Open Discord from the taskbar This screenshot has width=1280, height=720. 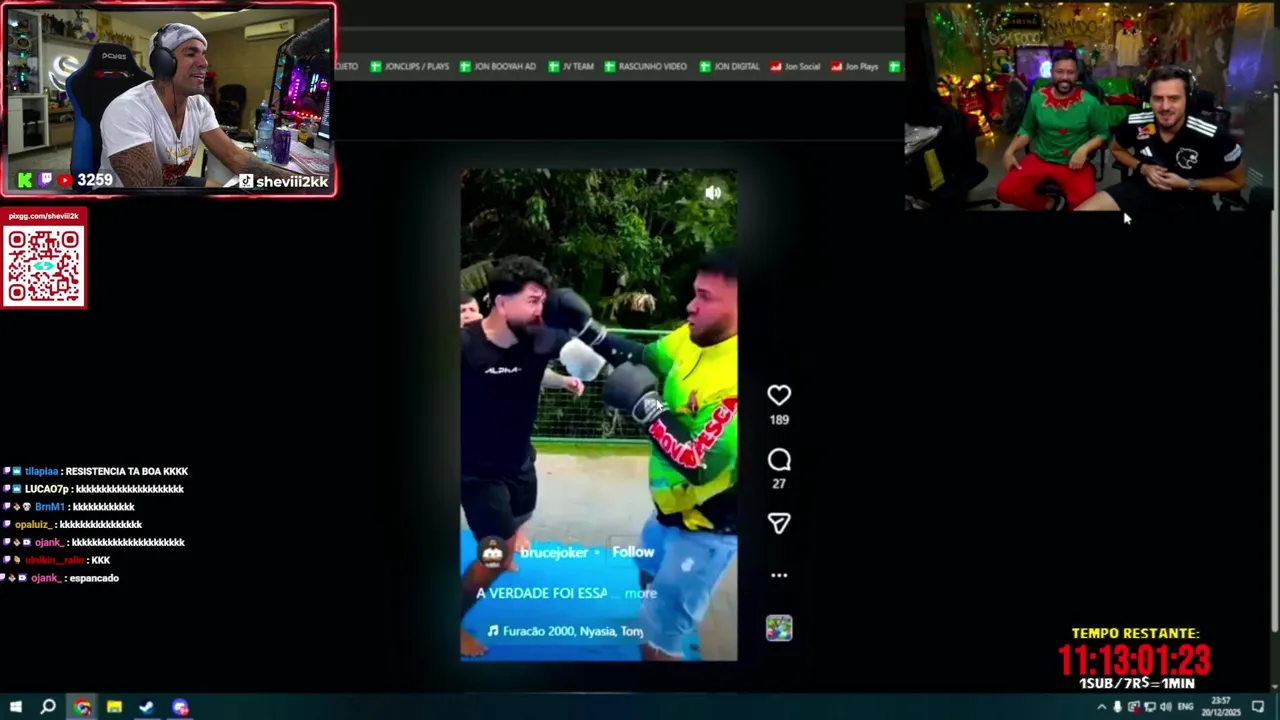180,707
